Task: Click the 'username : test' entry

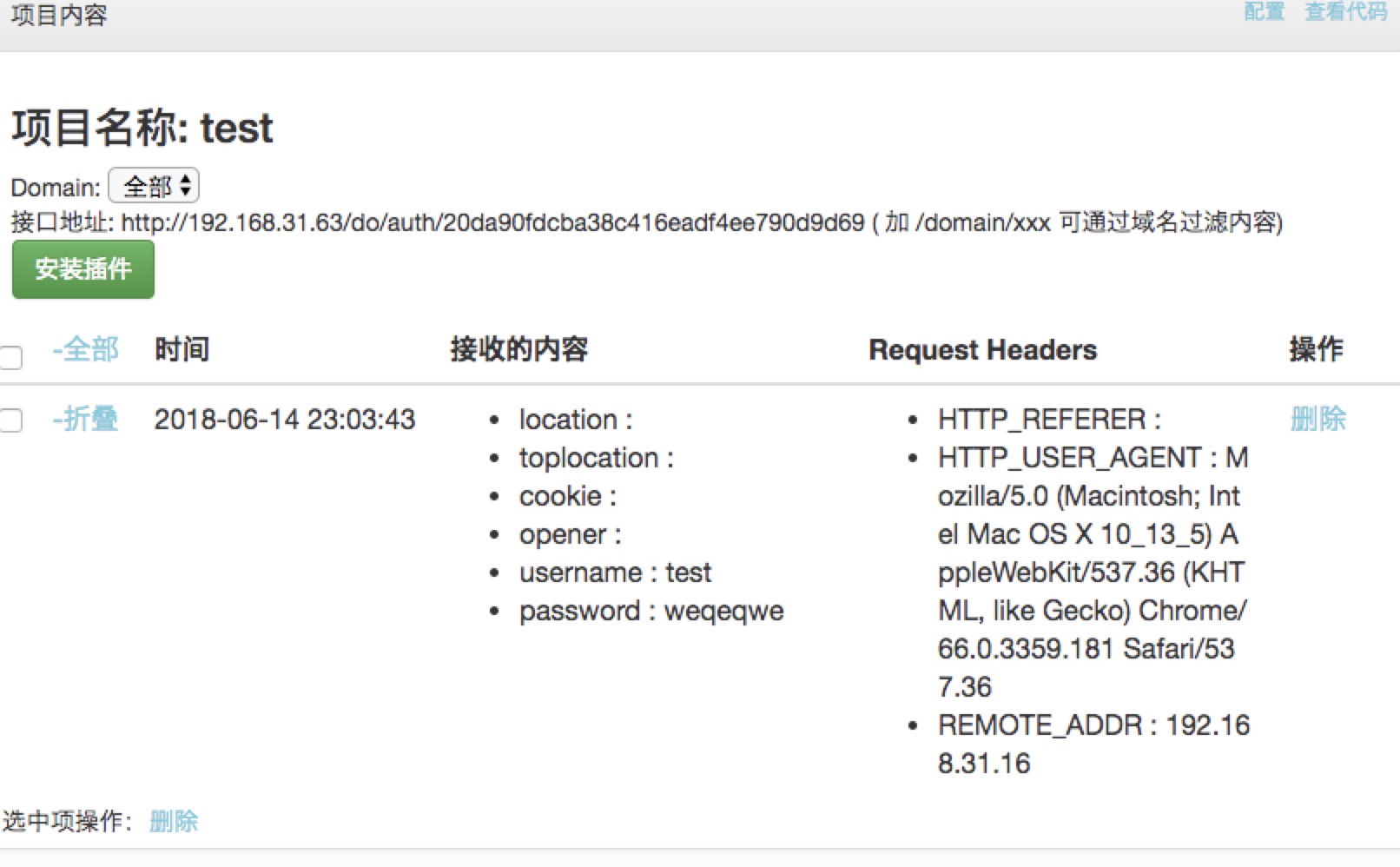Action: 615,572
